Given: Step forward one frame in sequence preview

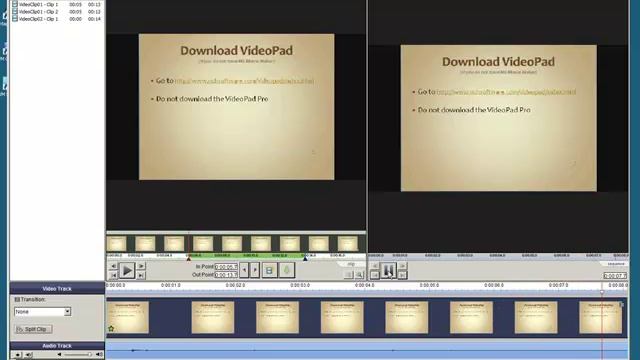Looking at the screenshot, I should [402, 266].
